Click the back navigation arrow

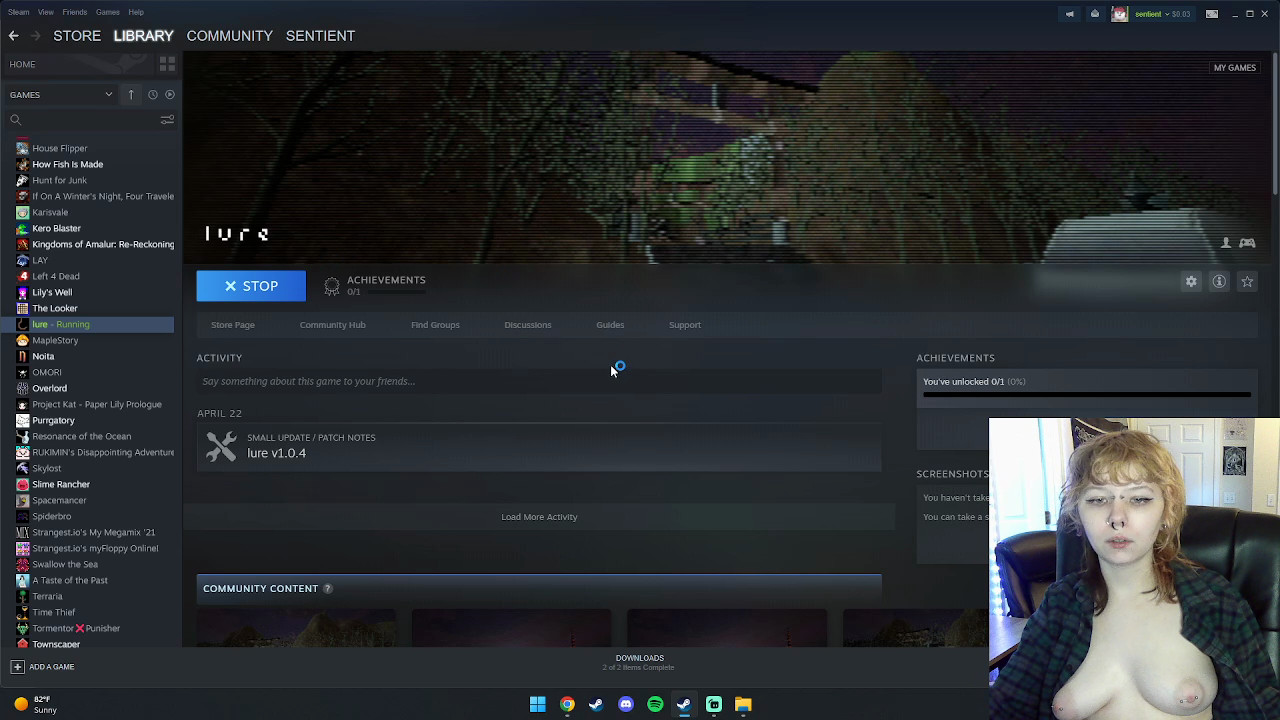[14, 36]
